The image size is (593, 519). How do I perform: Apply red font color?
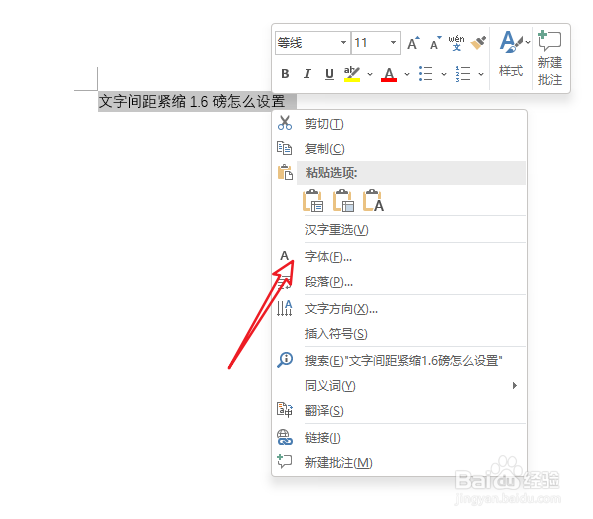[389, 74]
